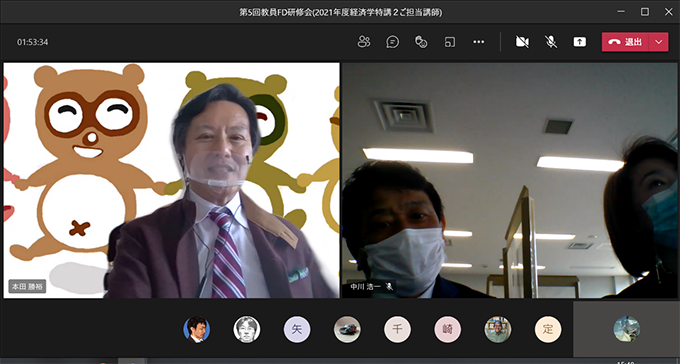680x364 pixels.
Task: Select the man-in-suit participant avatar
Action: click(196, 329)
